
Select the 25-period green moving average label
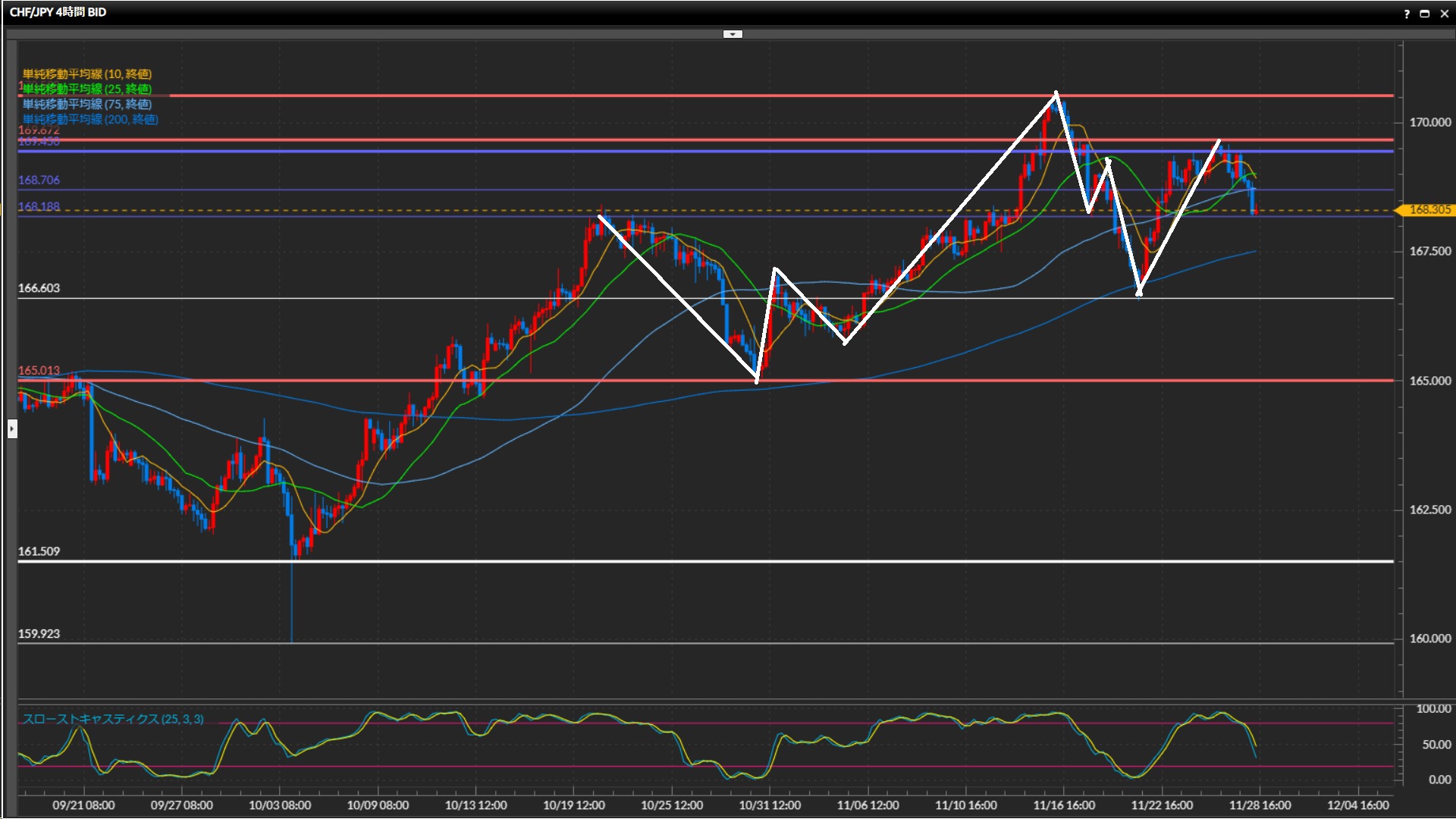(x=87, y=89)
